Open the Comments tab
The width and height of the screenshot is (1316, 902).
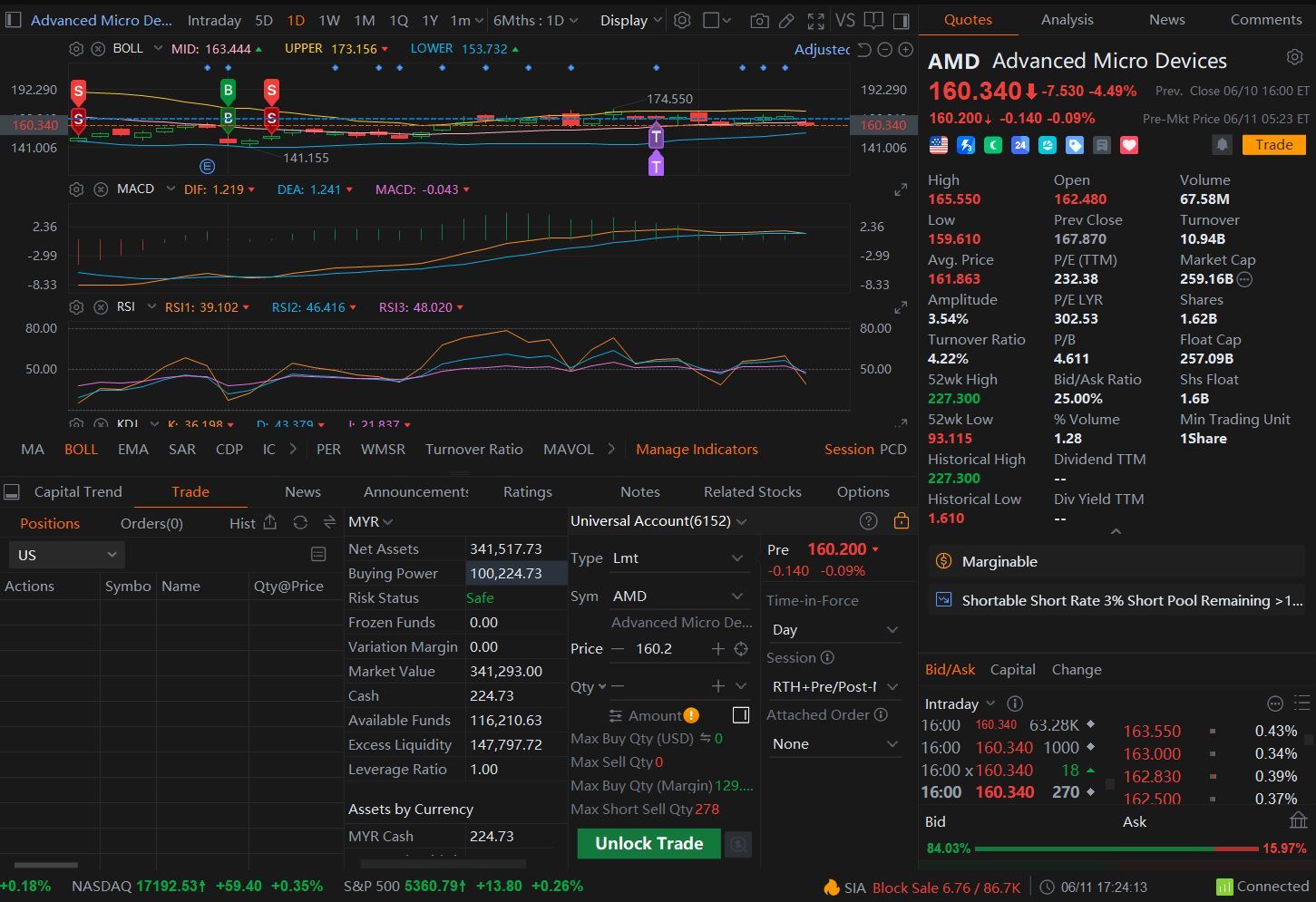(x=1266, y=19)
